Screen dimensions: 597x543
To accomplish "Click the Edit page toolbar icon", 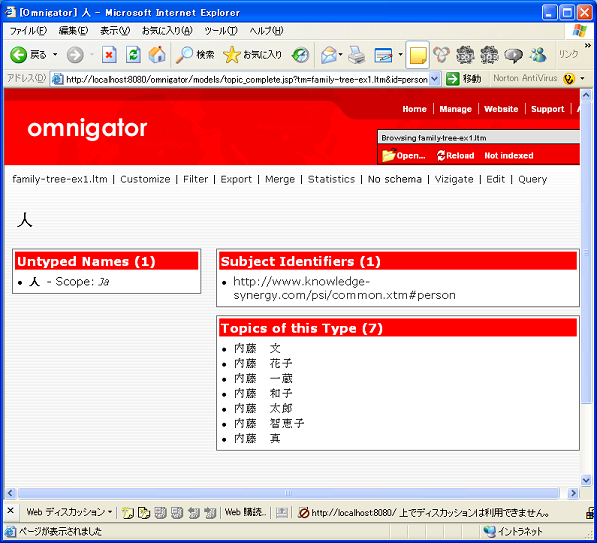I will (383, 55).
